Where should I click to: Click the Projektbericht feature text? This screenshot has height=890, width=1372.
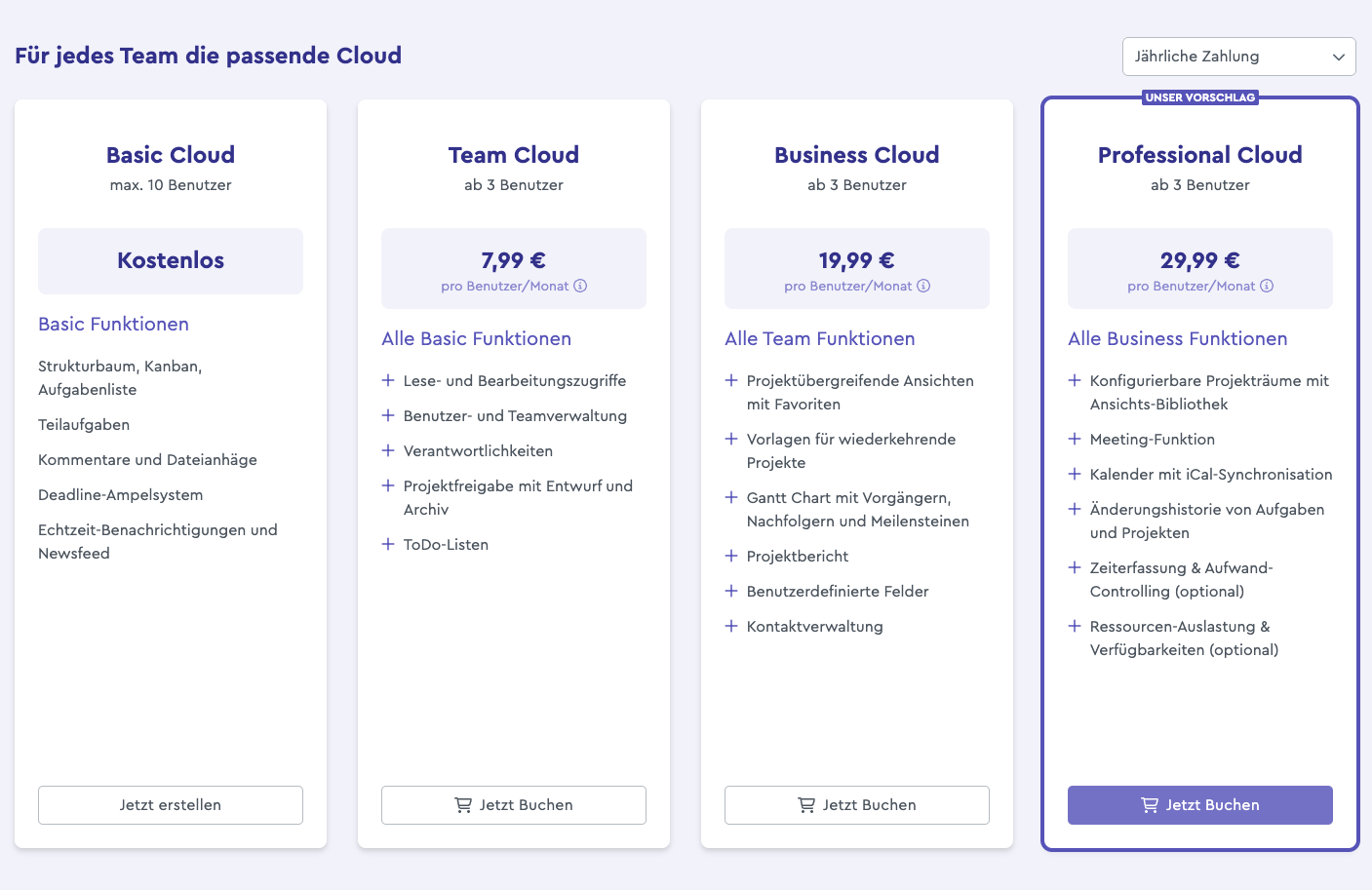pyautogui.click(x=798, y=557)
